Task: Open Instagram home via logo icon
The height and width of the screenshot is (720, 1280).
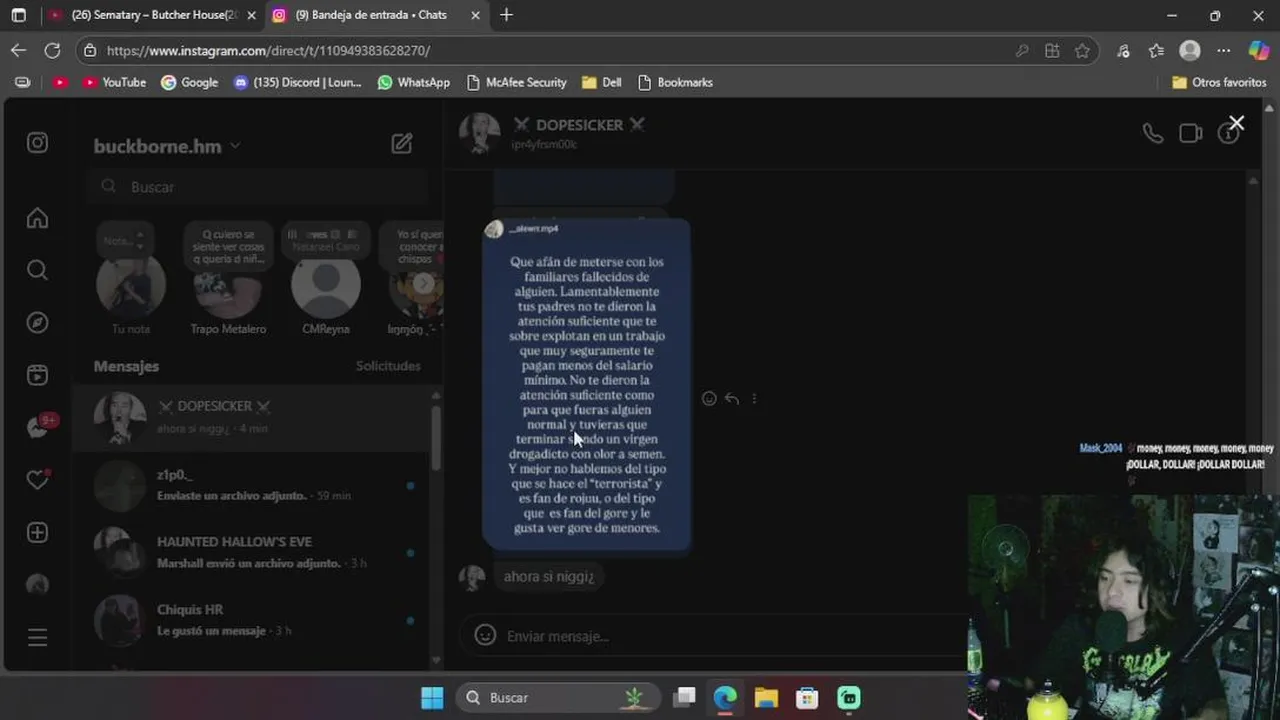Action: (x=37, y=143)
